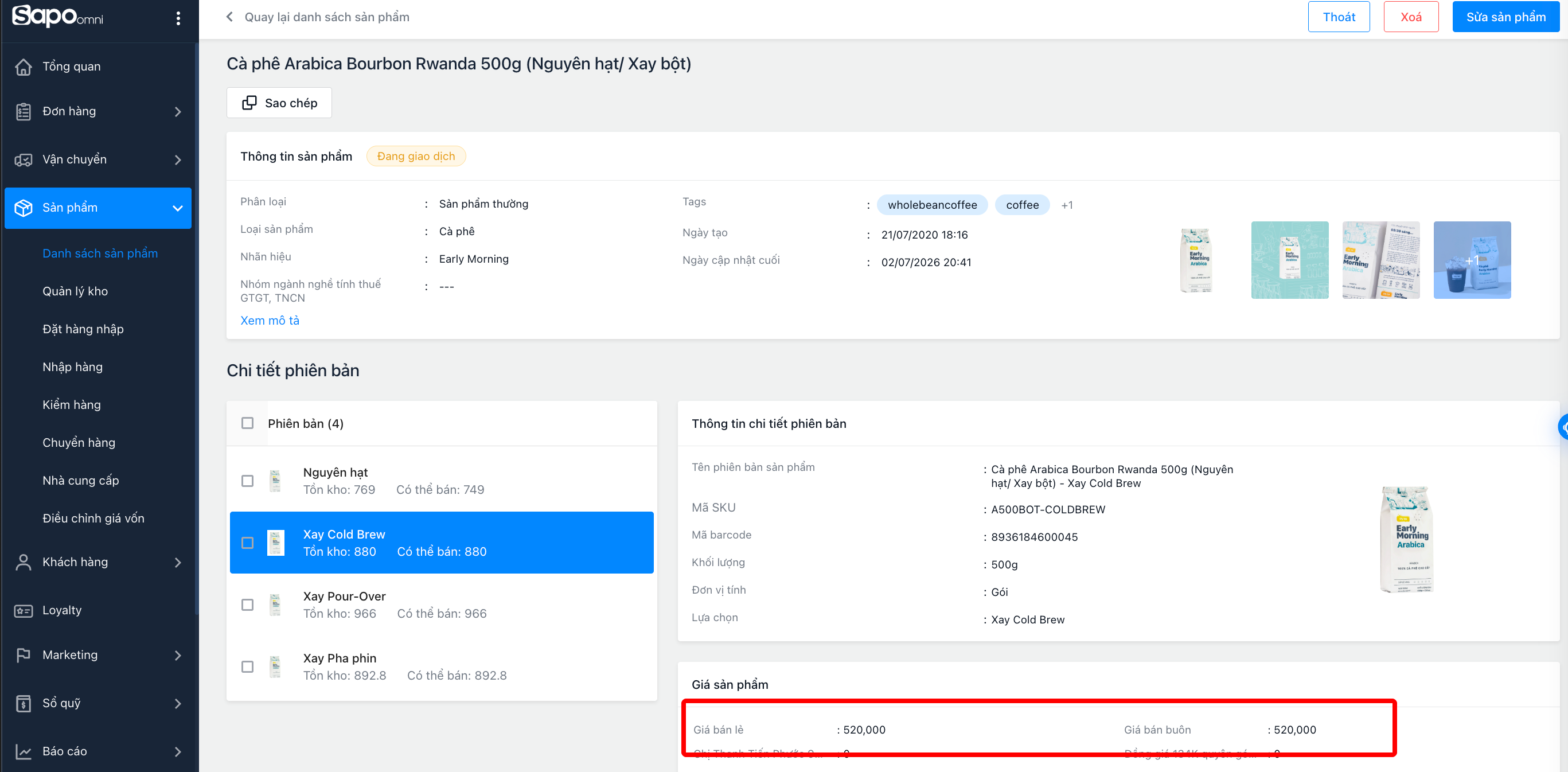Screen dimensions: 1568x772
Task: Open the three-dot menu beside Sapo logo
Action: (178, 18)
